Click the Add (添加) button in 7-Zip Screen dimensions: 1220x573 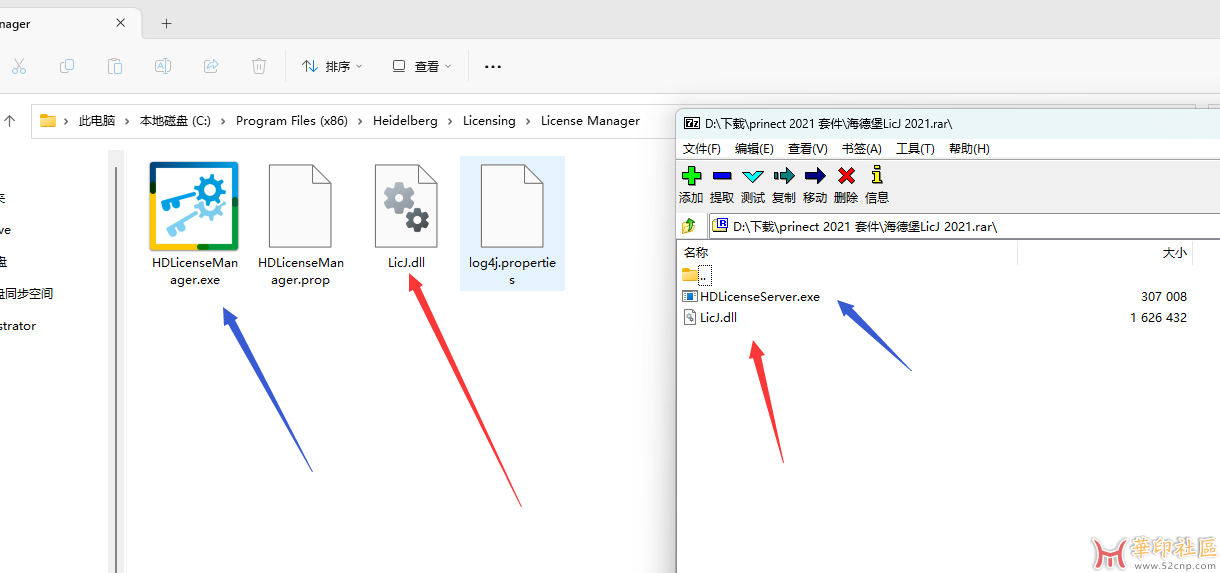pos(690,184)
